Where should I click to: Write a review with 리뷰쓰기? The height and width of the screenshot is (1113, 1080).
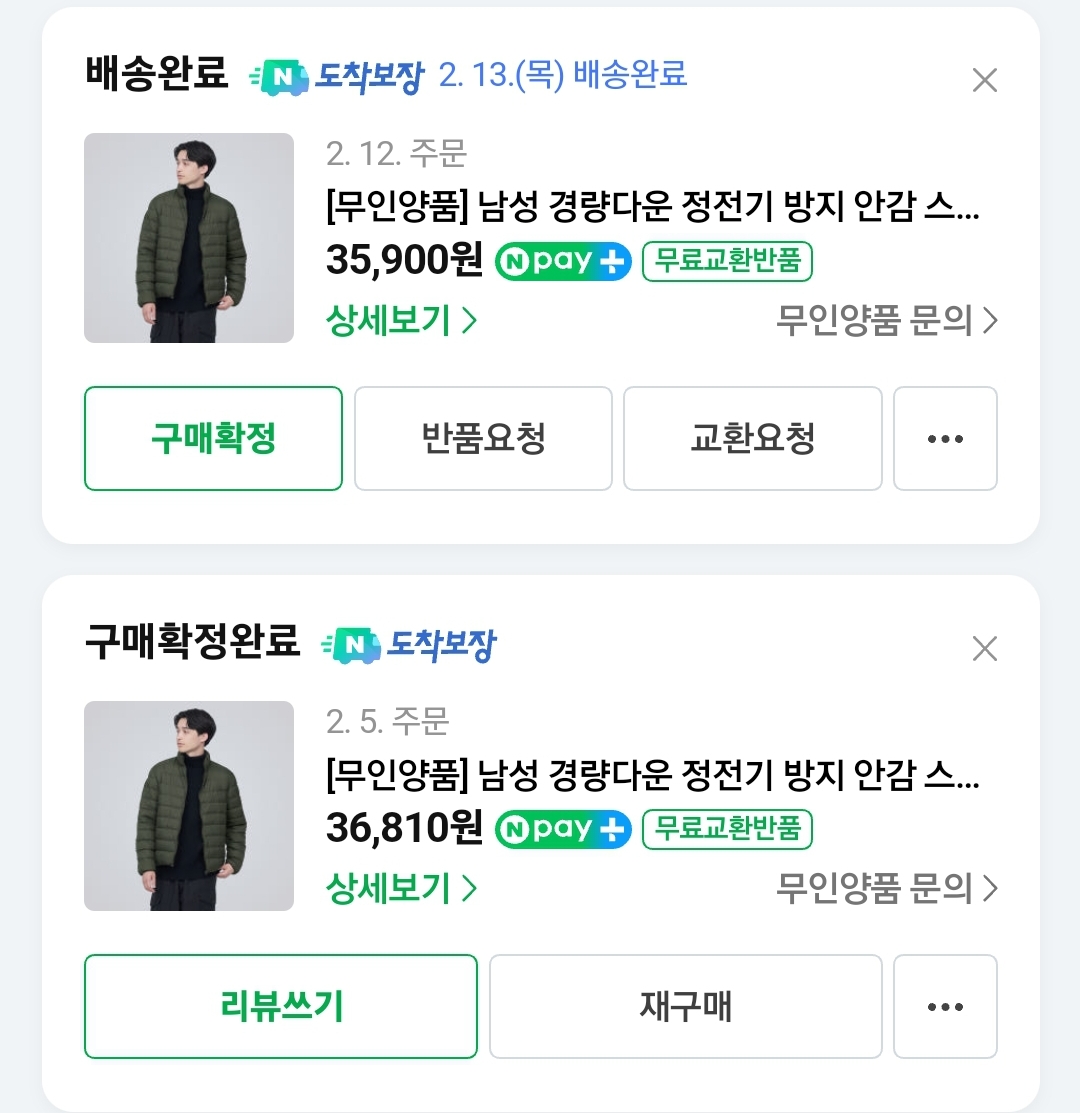281,1007
